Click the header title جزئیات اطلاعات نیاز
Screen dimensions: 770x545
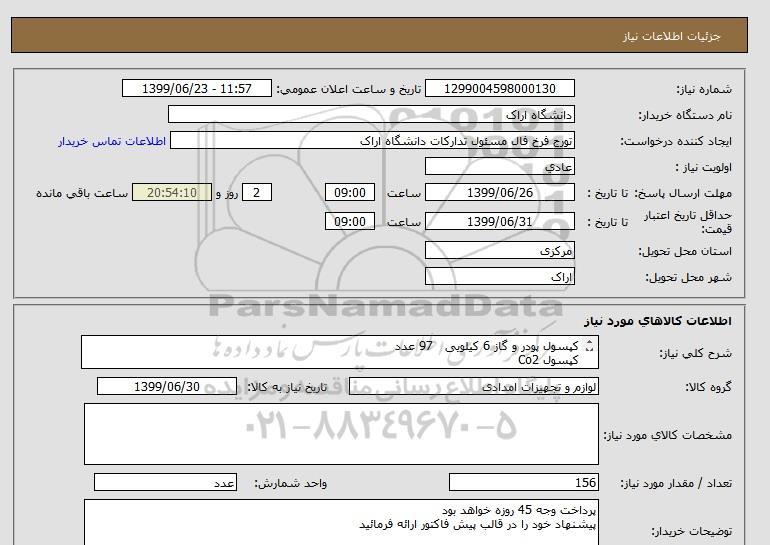(x=671, y=36)
